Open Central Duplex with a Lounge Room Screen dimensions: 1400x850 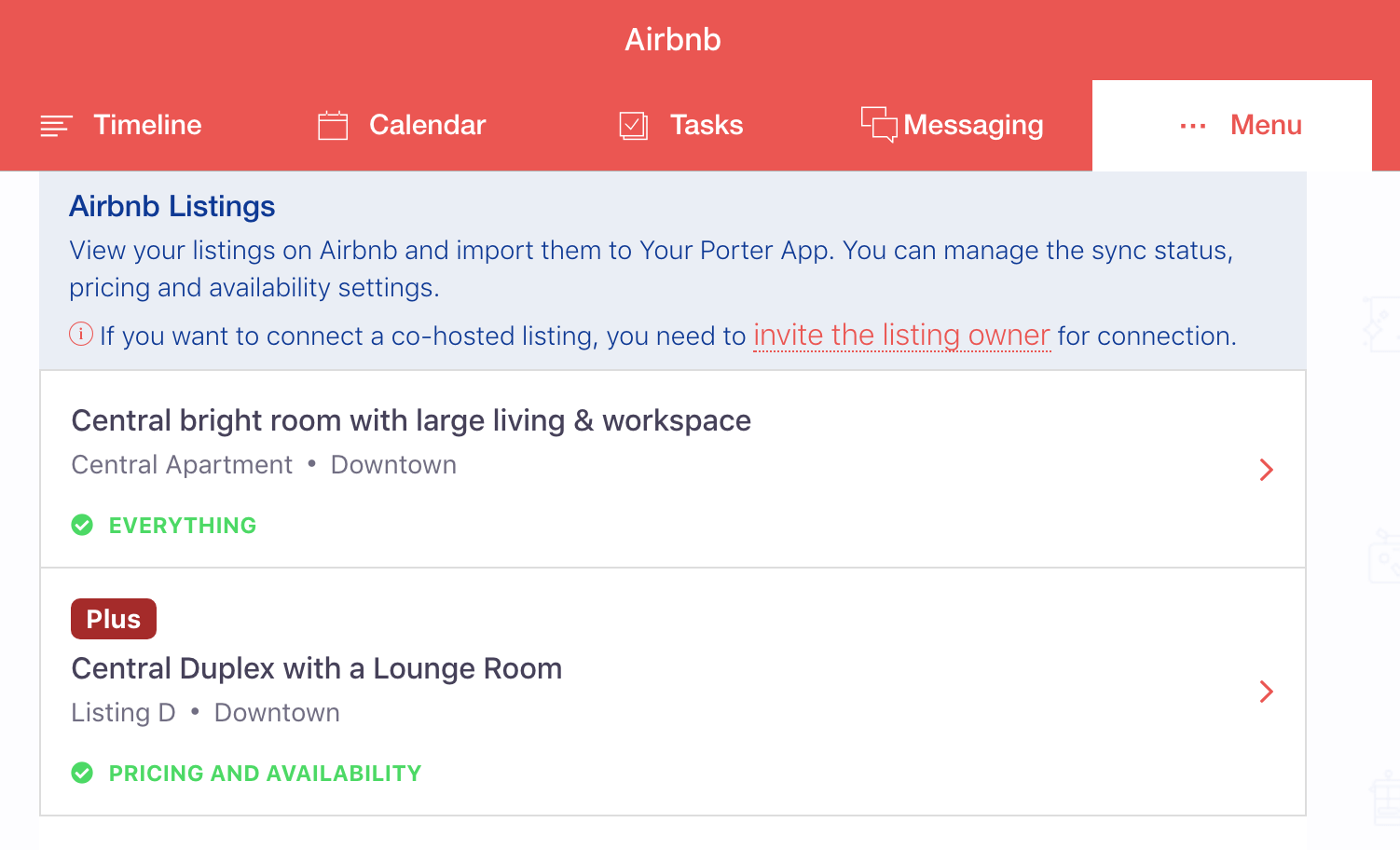pos(673,692)
